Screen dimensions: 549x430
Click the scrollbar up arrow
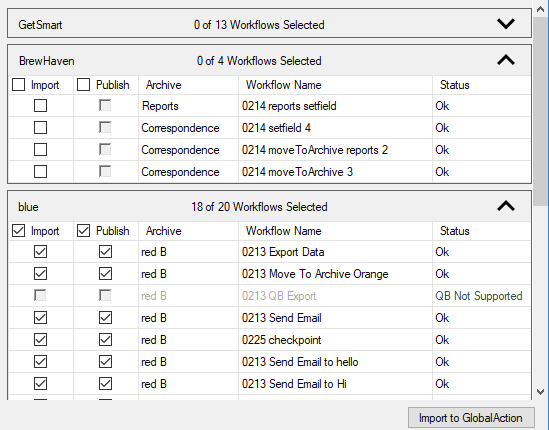coord(541,9)
